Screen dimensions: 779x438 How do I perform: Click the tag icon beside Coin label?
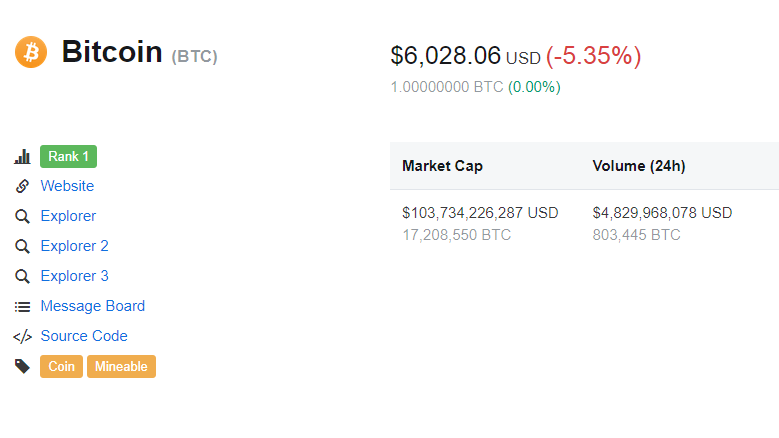[x=22, y=366]
